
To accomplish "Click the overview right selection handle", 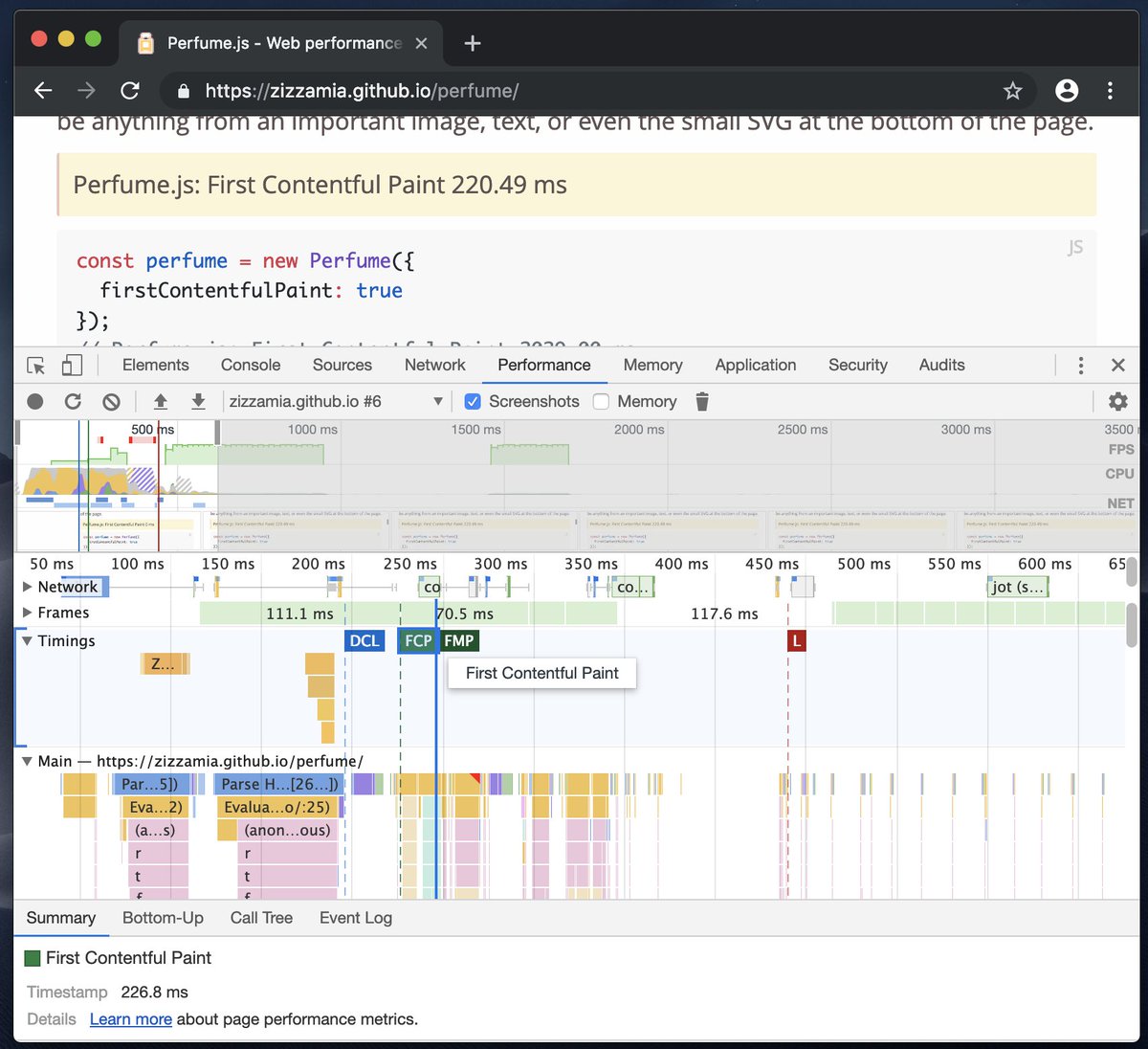I will coord(218,432).
